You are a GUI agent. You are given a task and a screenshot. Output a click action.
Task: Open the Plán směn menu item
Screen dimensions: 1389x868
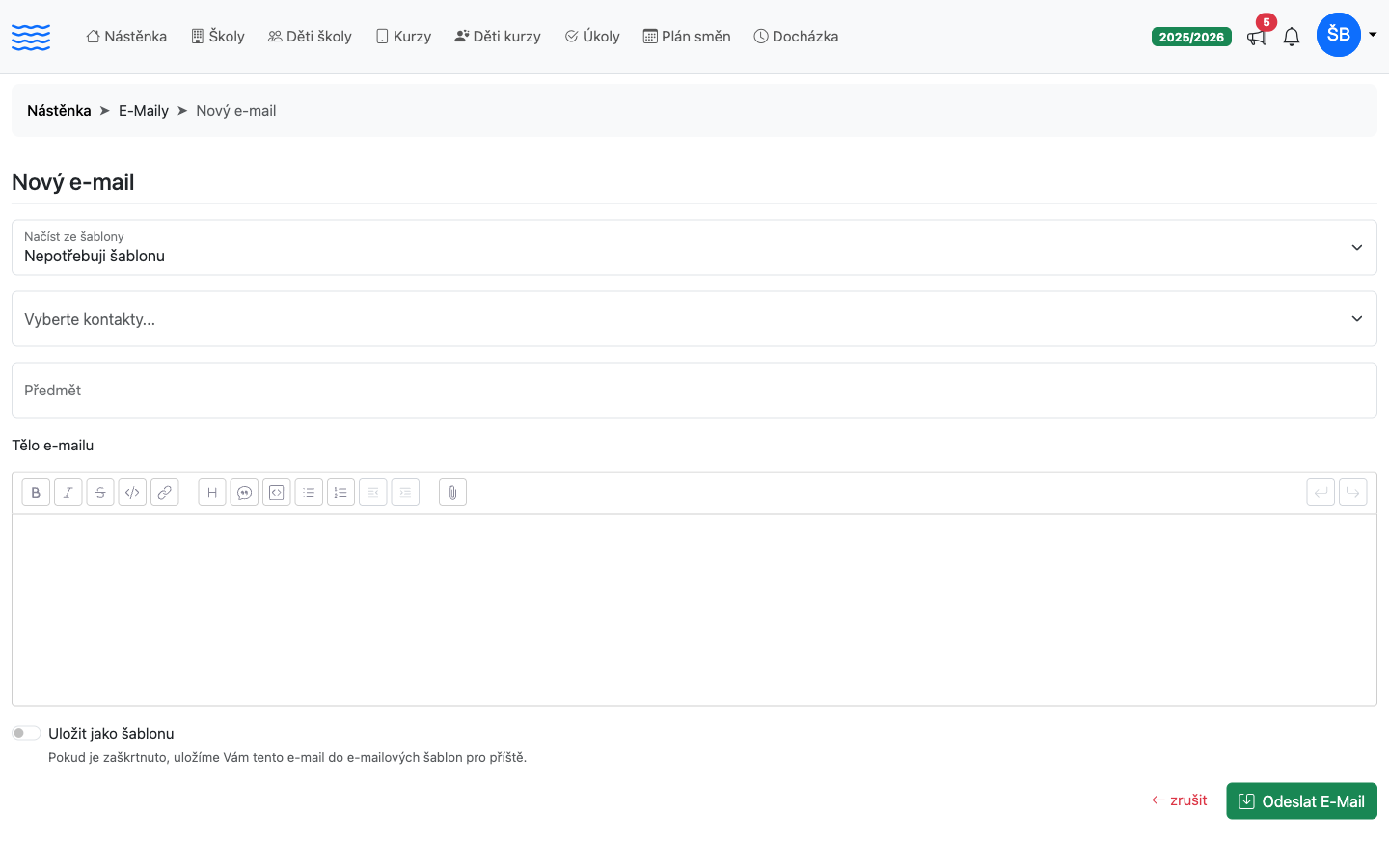click(x=687, y=37)
